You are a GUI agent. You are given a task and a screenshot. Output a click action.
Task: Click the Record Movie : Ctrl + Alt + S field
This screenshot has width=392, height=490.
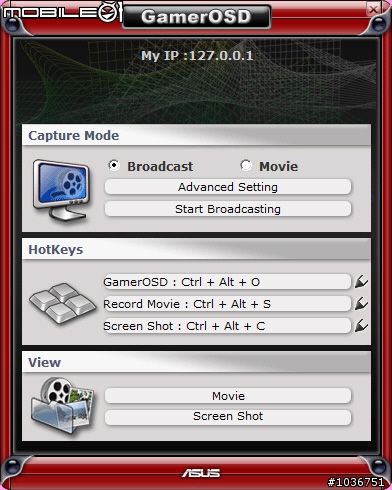[x=227, y=304]
